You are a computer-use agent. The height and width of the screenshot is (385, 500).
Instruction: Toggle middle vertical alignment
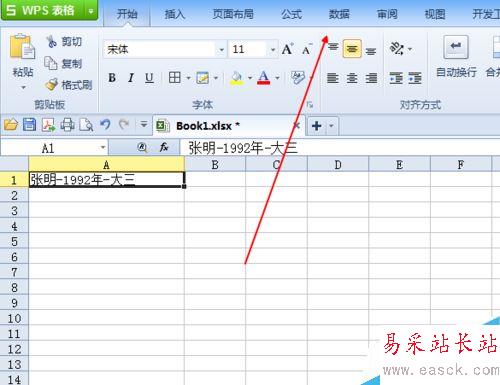(352, 49)
